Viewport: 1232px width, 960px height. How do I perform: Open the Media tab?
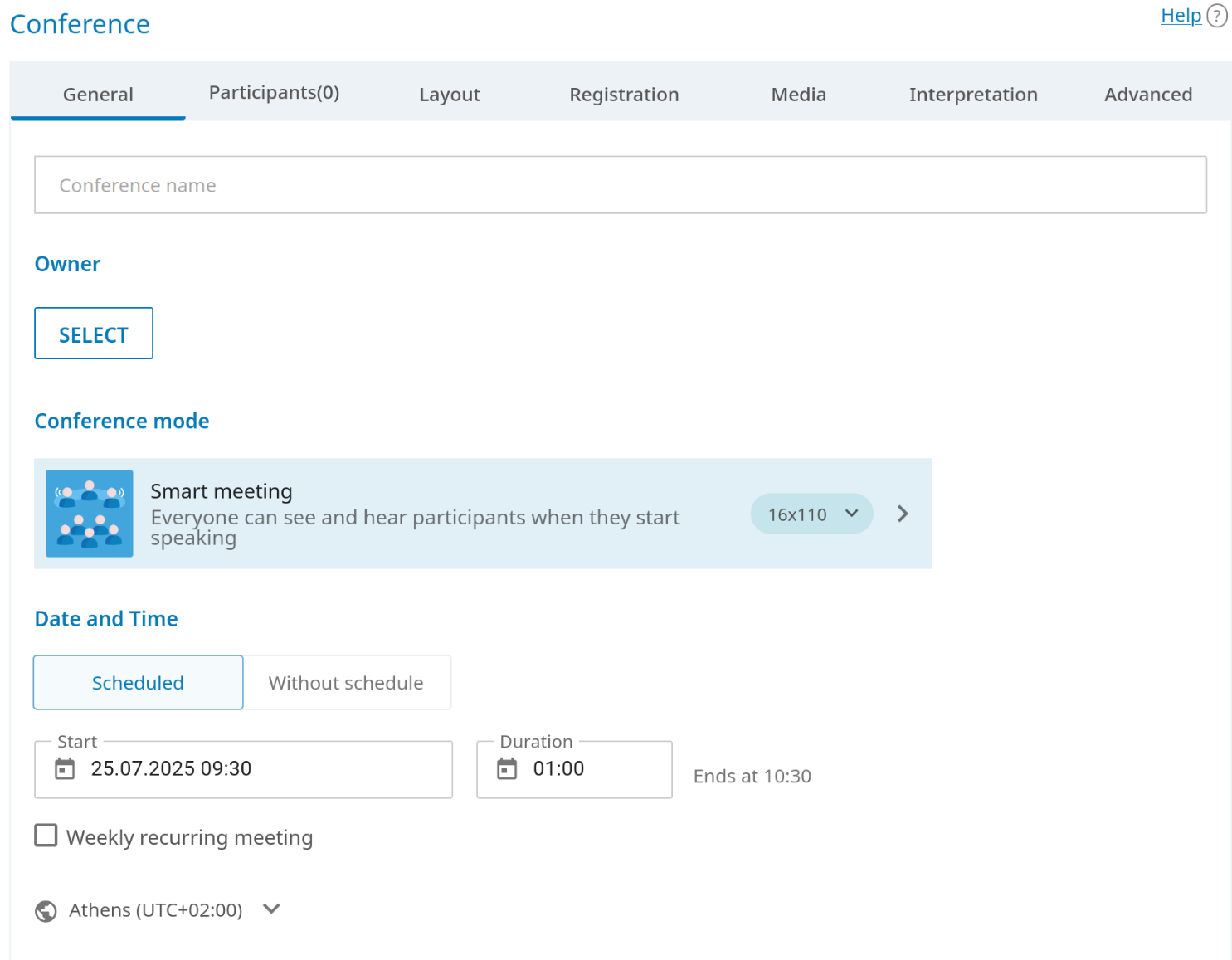798,95
